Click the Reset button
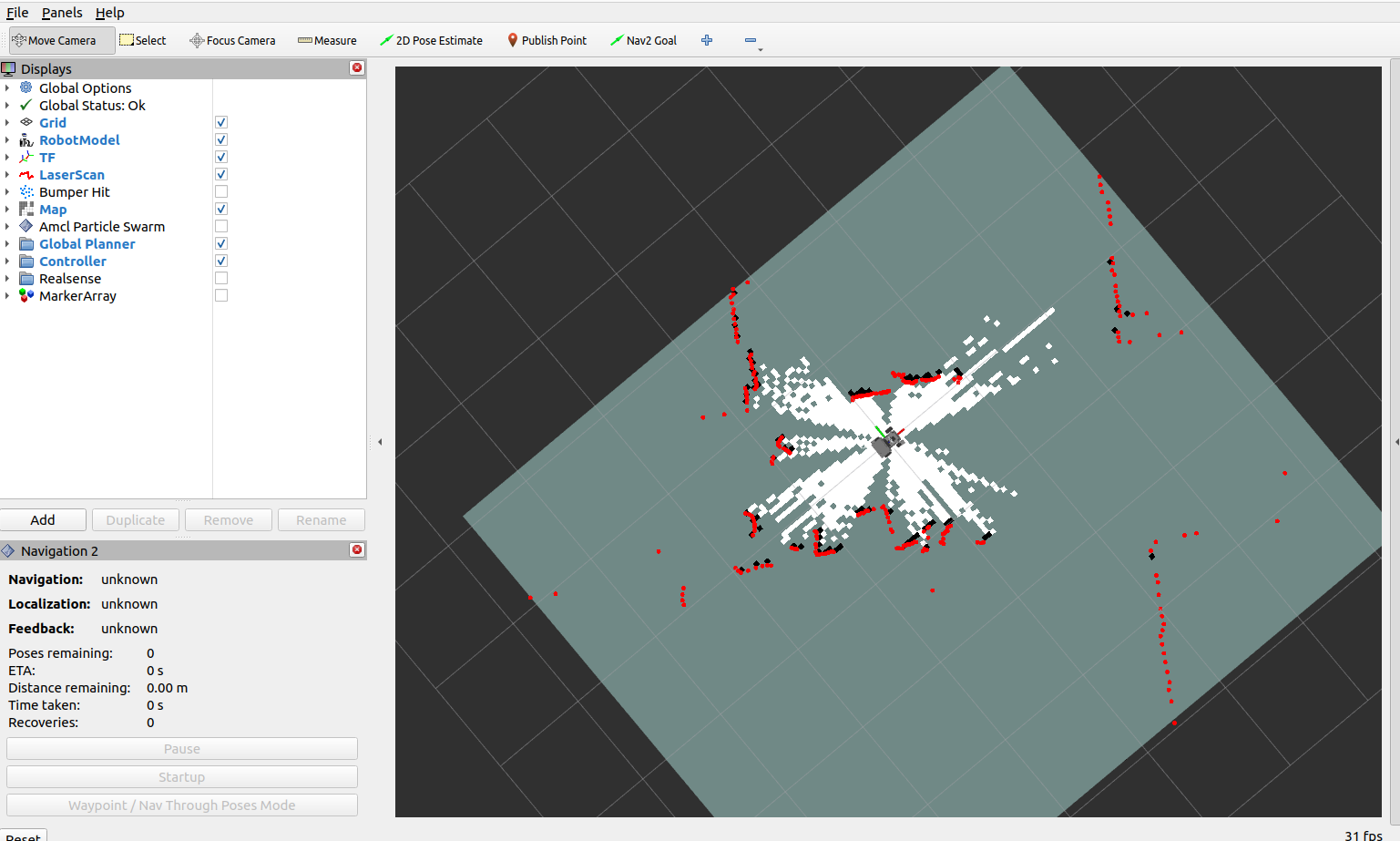The width and height of the screenshot is (1400, 841). (x=23, y=836)
